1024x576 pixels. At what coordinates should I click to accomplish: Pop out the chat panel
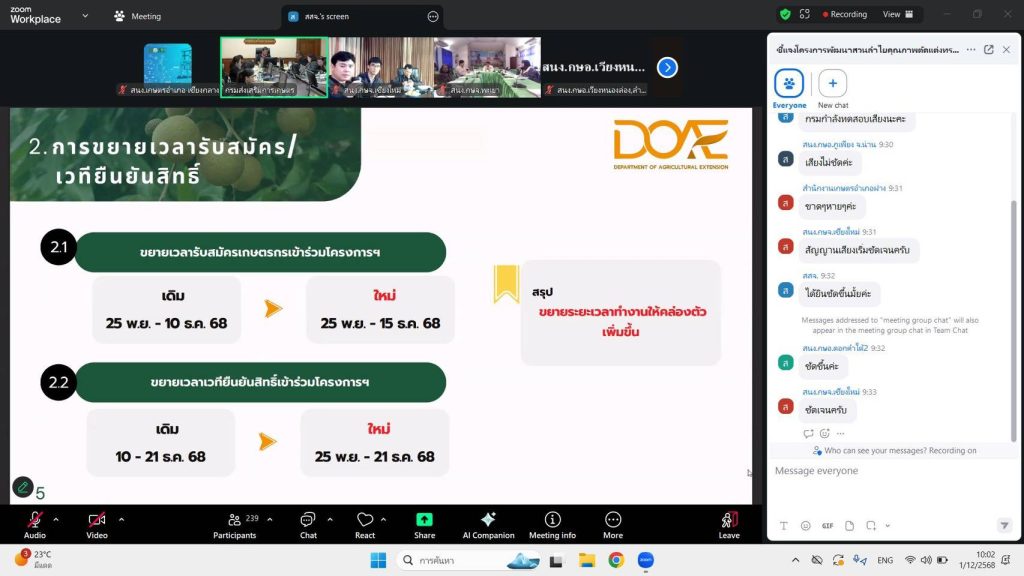pos(989,49)
